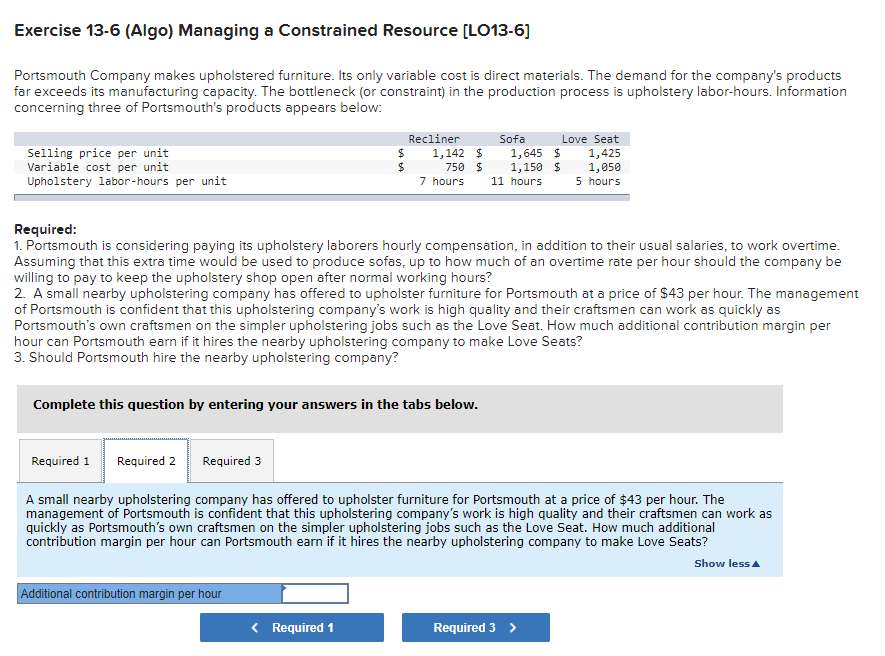Proceed using the Required 3 button
The height and width of the screenshot is (656, 885).
(x=475, y=627)
